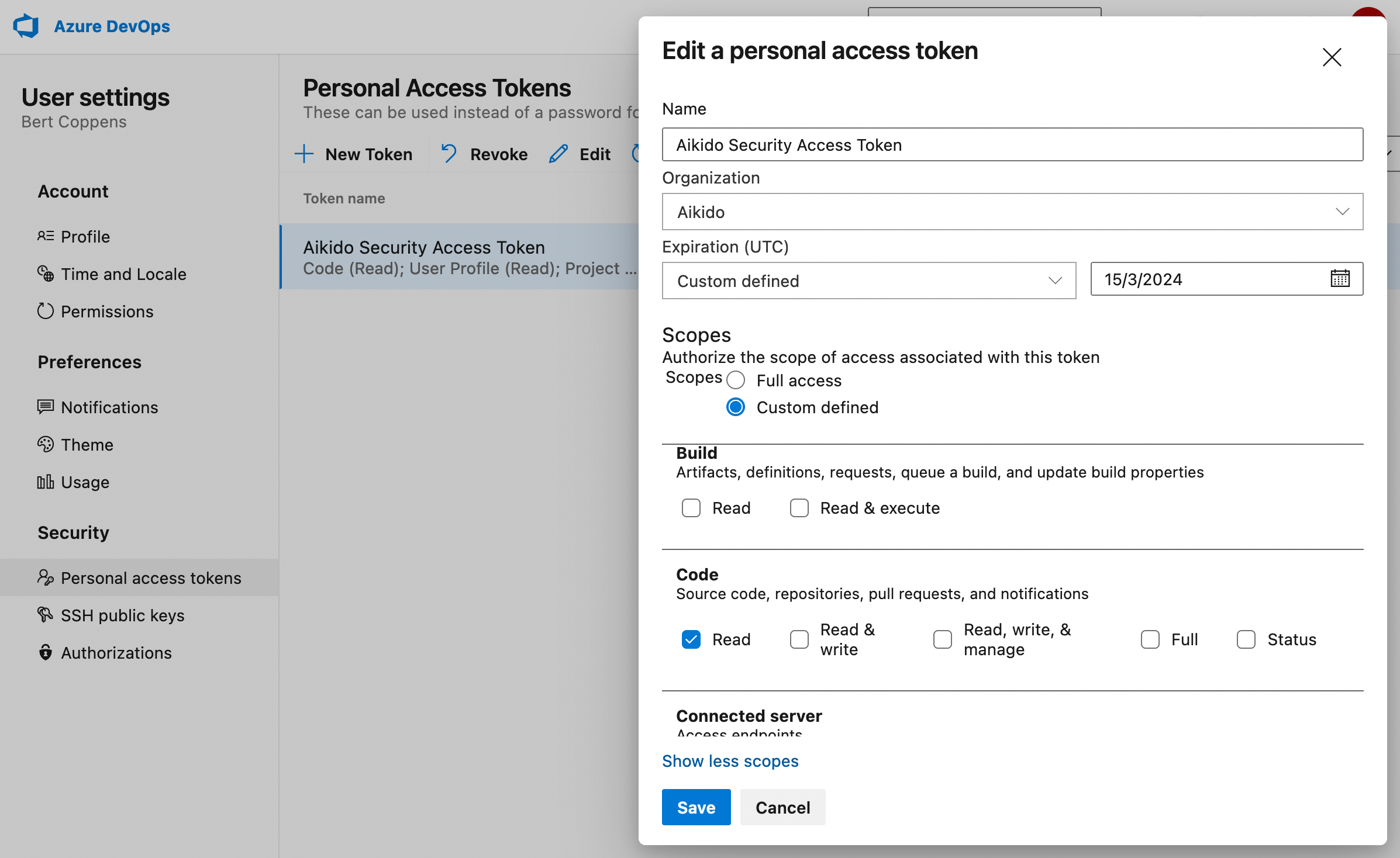The height and width of the screenshot is (858, 1400).
Task: Click the Notifications chat icon
Action: click(x=46, y=407)
